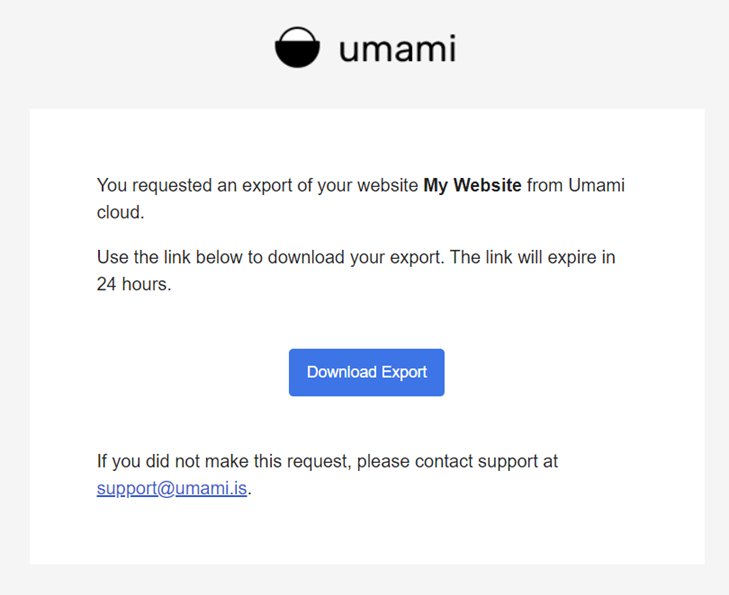
Task: Click the words "please contact support at"
Action: click(x=457, y=461)
